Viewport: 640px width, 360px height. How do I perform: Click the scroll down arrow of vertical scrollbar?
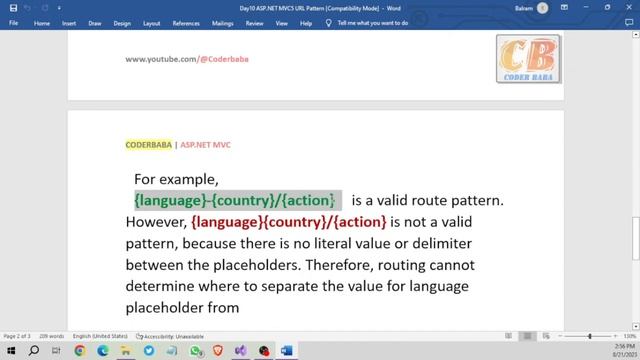point(636,327)
